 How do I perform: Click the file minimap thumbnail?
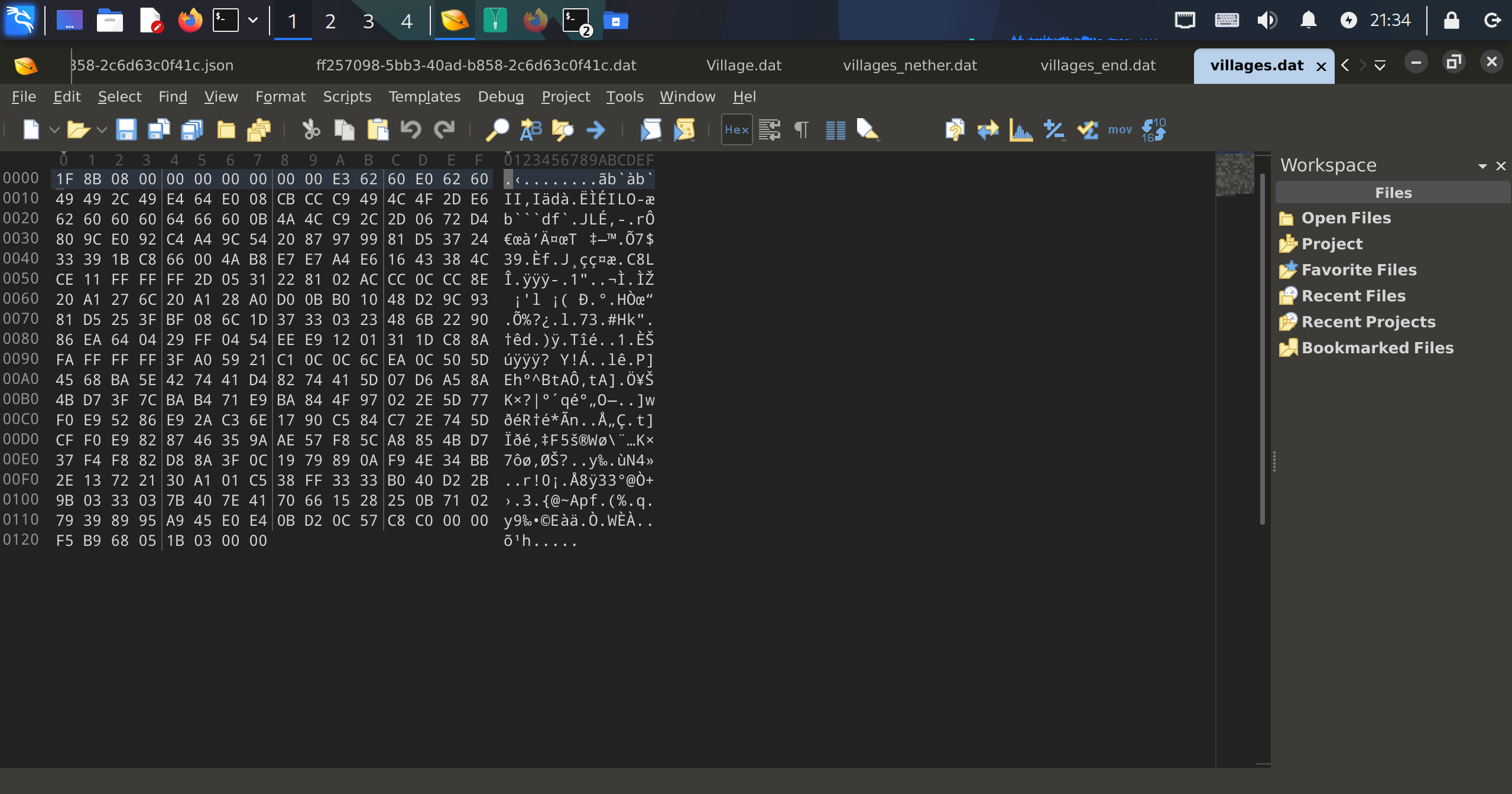1234,174
